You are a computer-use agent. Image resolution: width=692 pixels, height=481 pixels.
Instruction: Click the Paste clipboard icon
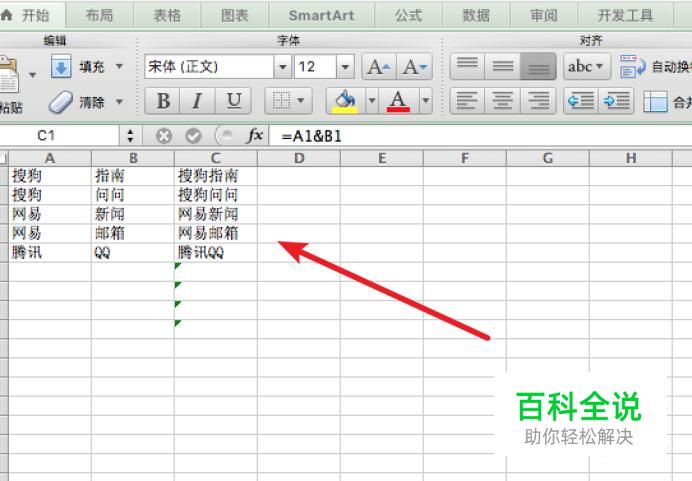(9, 74)
